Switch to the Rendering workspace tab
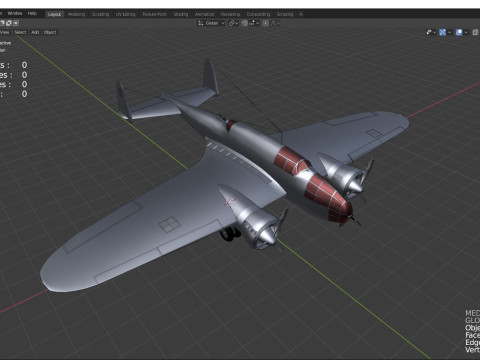The image size is (480, 360). (x=230, y=14)
